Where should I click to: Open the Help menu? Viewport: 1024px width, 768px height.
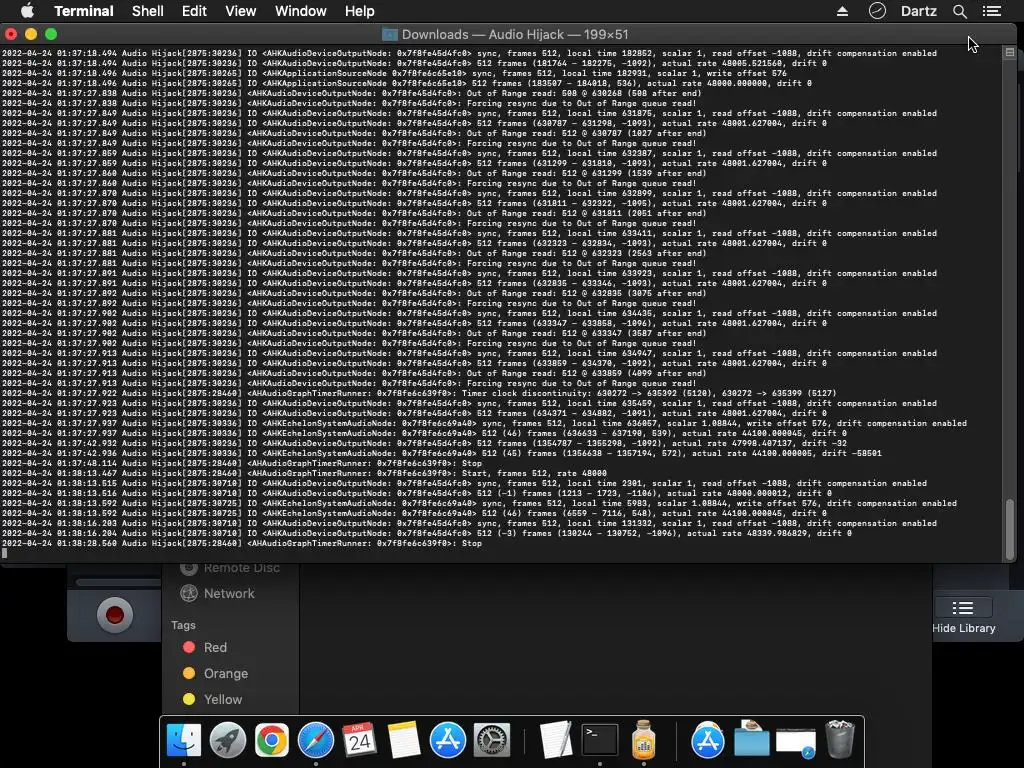click(x=359, y=11)
